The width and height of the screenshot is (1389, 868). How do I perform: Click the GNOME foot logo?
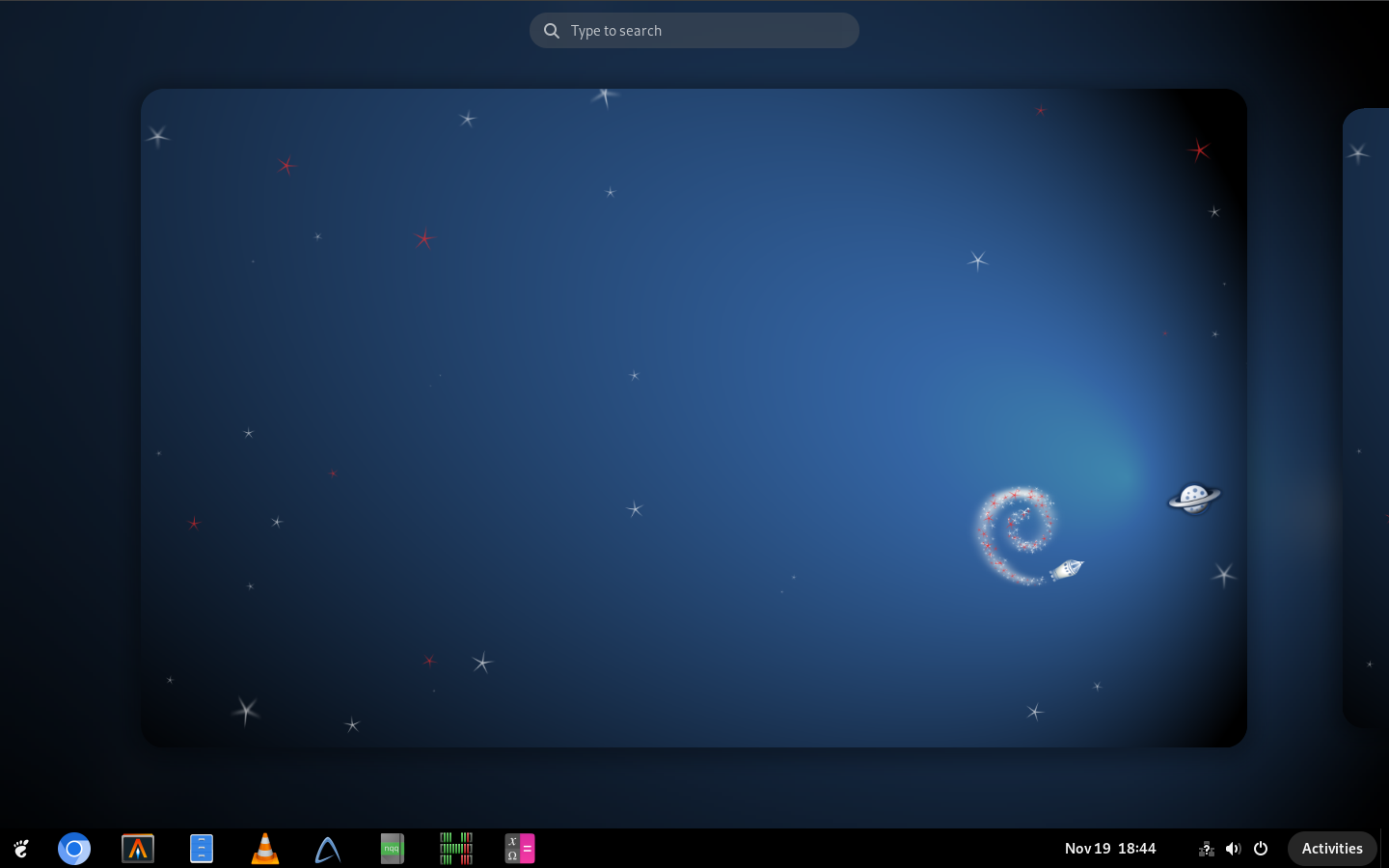[20, 849]
